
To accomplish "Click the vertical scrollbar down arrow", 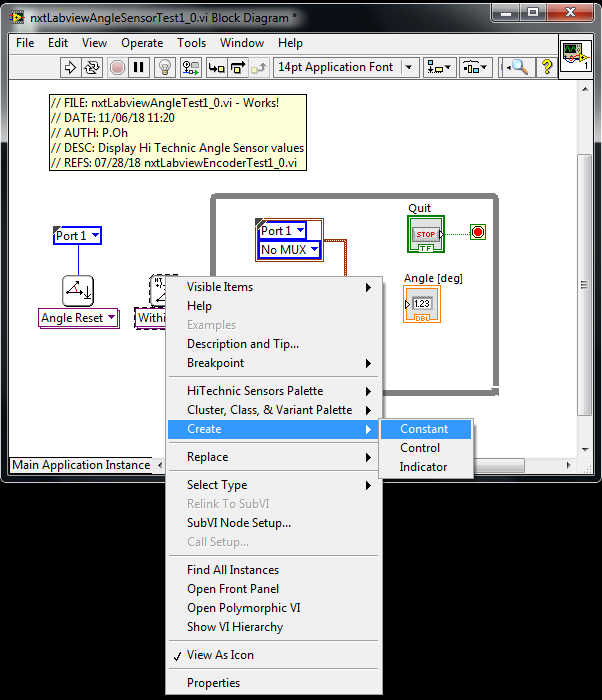I will (585, 450).
